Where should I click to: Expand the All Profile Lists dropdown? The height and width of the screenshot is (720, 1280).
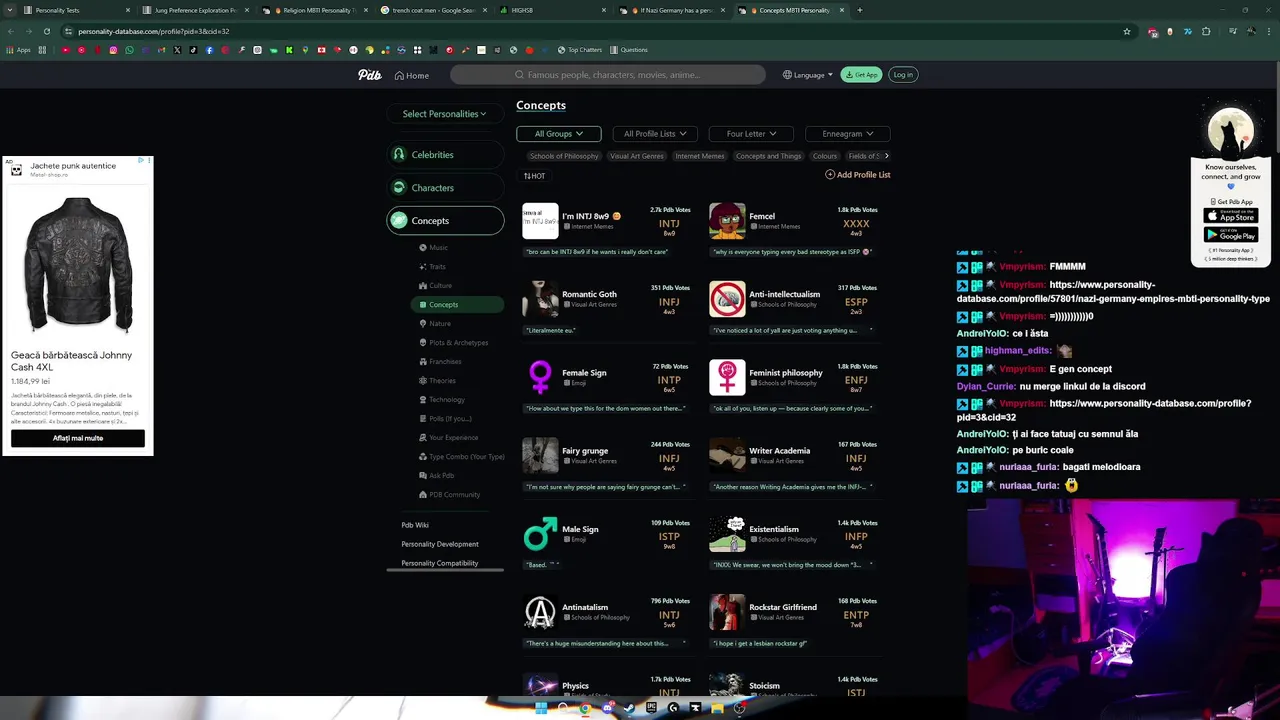(x=655, y=134)
